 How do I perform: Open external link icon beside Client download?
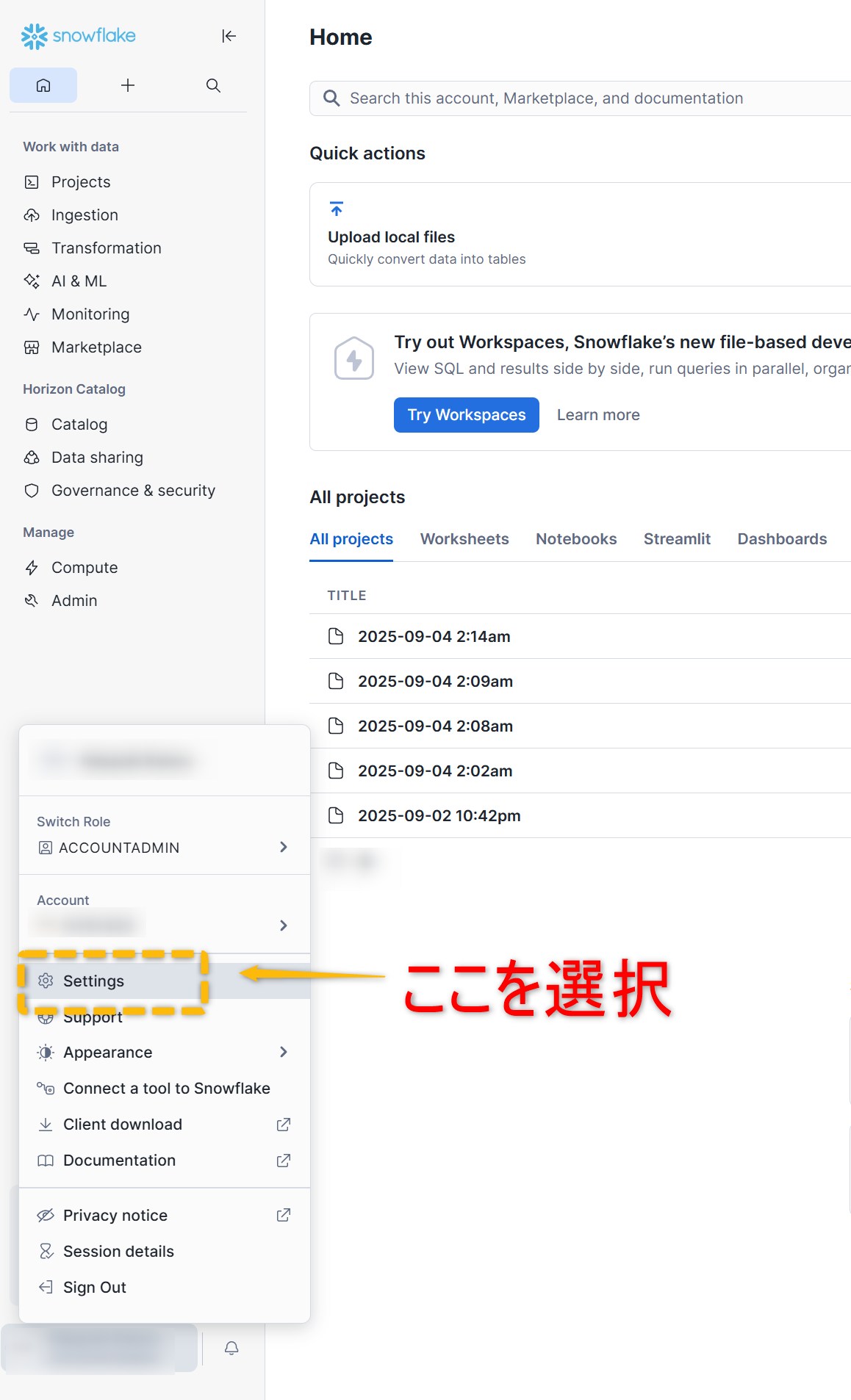(283, 1125)
